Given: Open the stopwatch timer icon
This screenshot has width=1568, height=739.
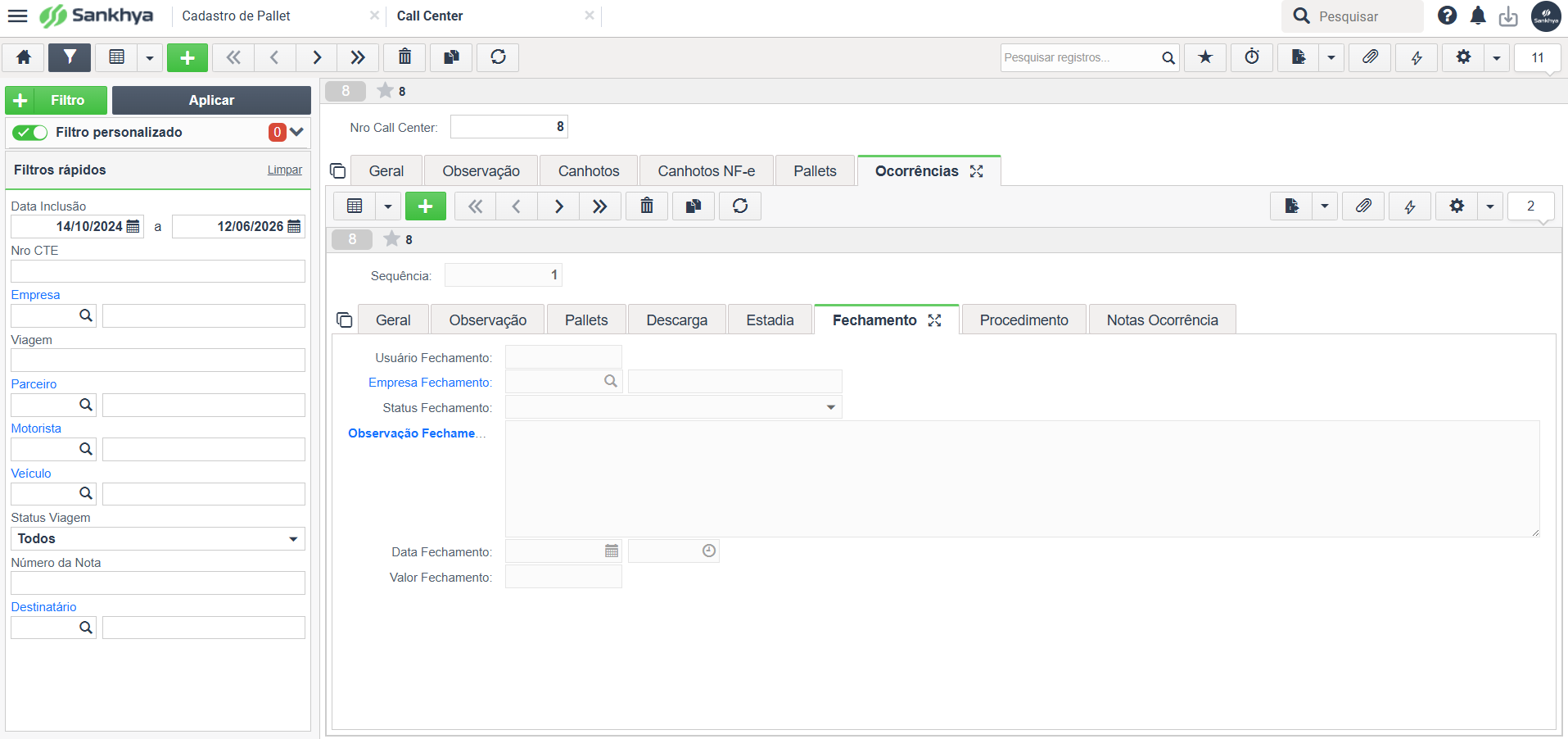Looking at the screenshot, I should [1252, 57].
